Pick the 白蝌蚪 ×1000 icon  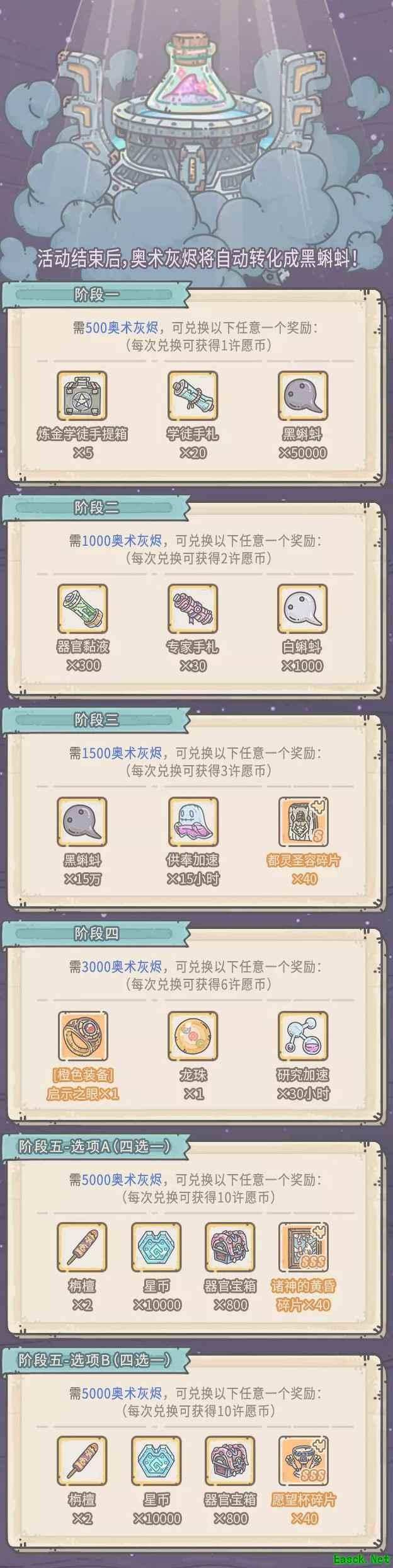coord(303,609)
